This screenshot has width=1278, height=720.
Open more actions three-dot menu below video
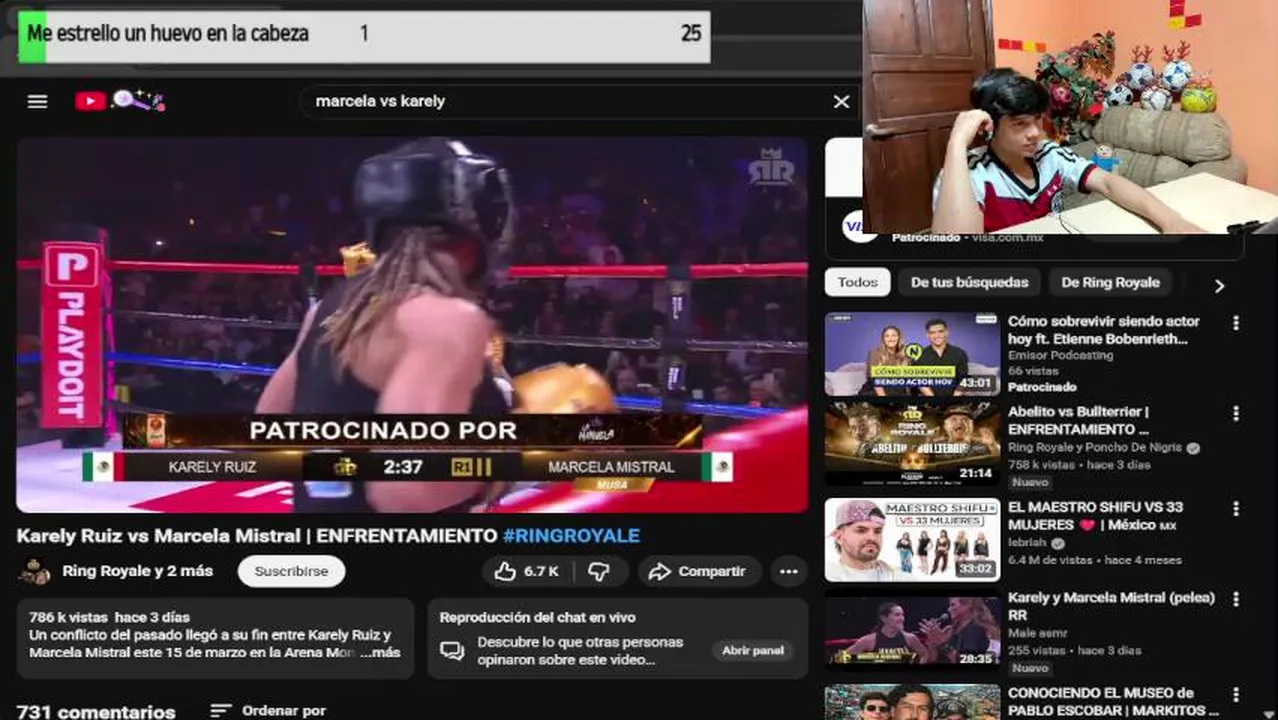789,571
